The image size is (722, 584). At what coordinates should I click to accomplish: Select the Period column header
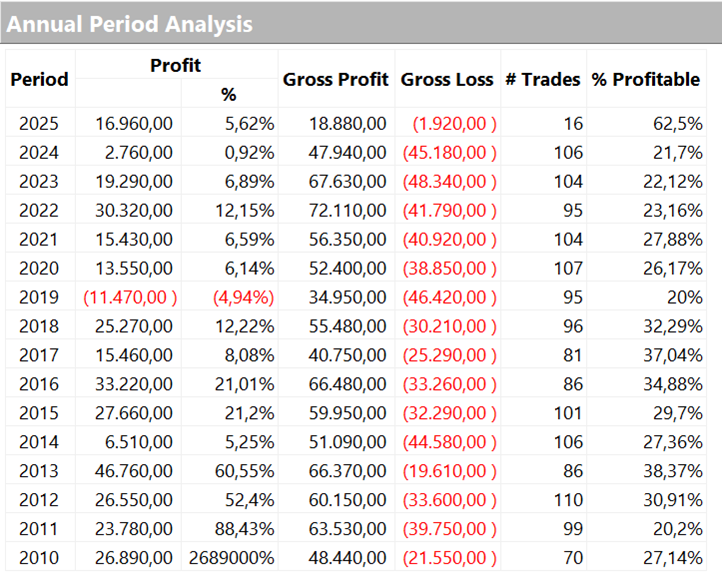39,80
